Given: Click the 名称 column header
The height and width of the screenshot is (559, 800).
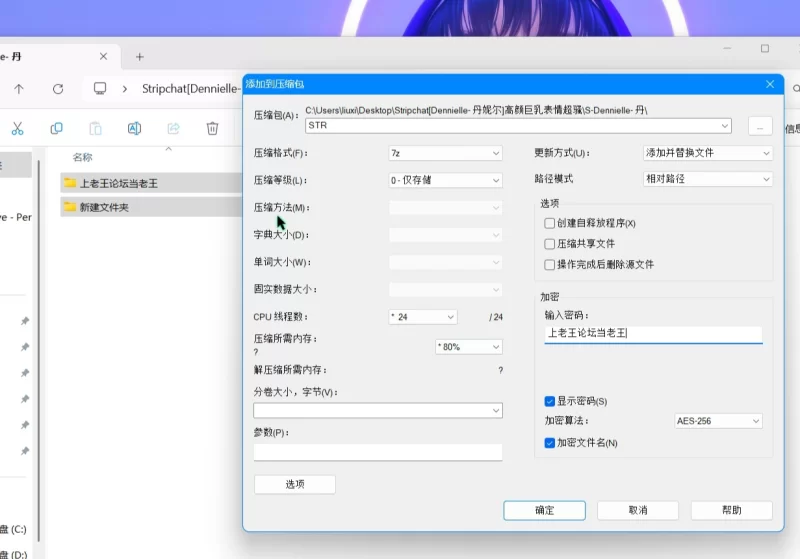Looking at the screenshot, I should pos(83,157).
